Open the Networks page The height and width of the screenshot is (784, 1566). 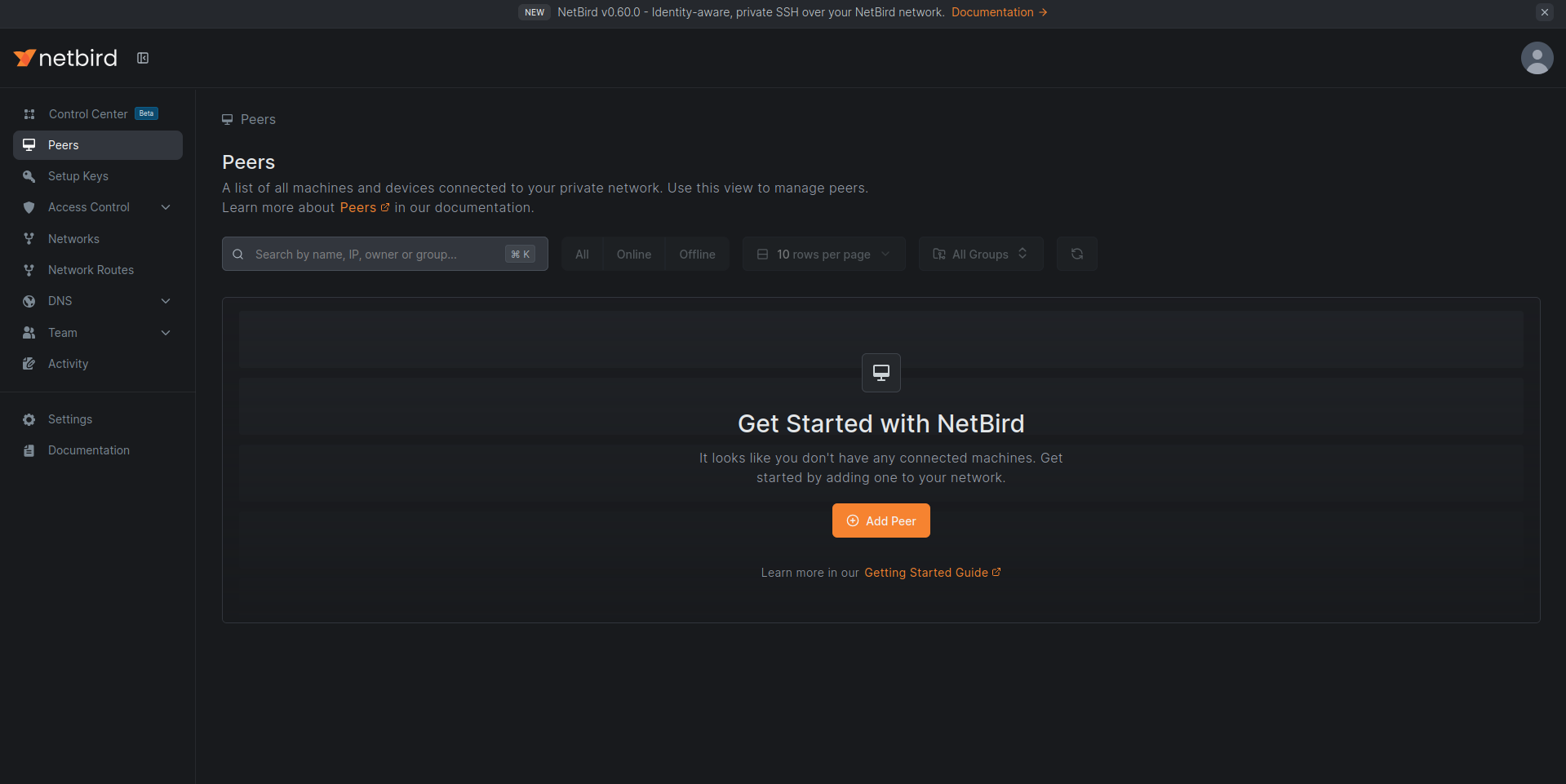(73, 239)
